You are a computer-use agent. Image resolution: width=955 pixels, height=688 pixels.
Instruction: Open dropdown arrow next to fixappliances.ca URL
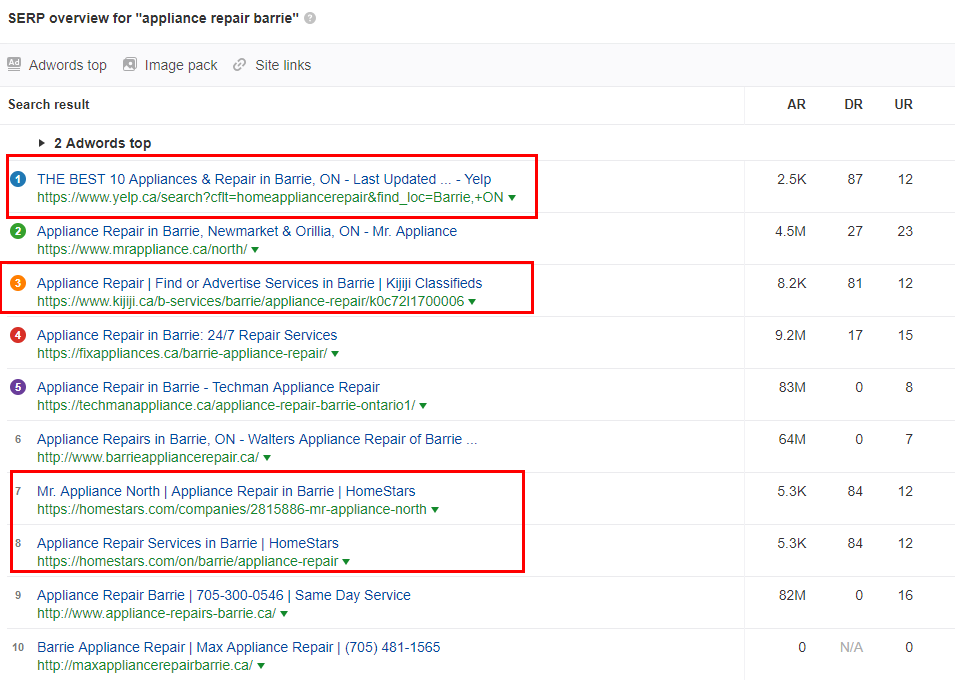[x=335, y=354]
